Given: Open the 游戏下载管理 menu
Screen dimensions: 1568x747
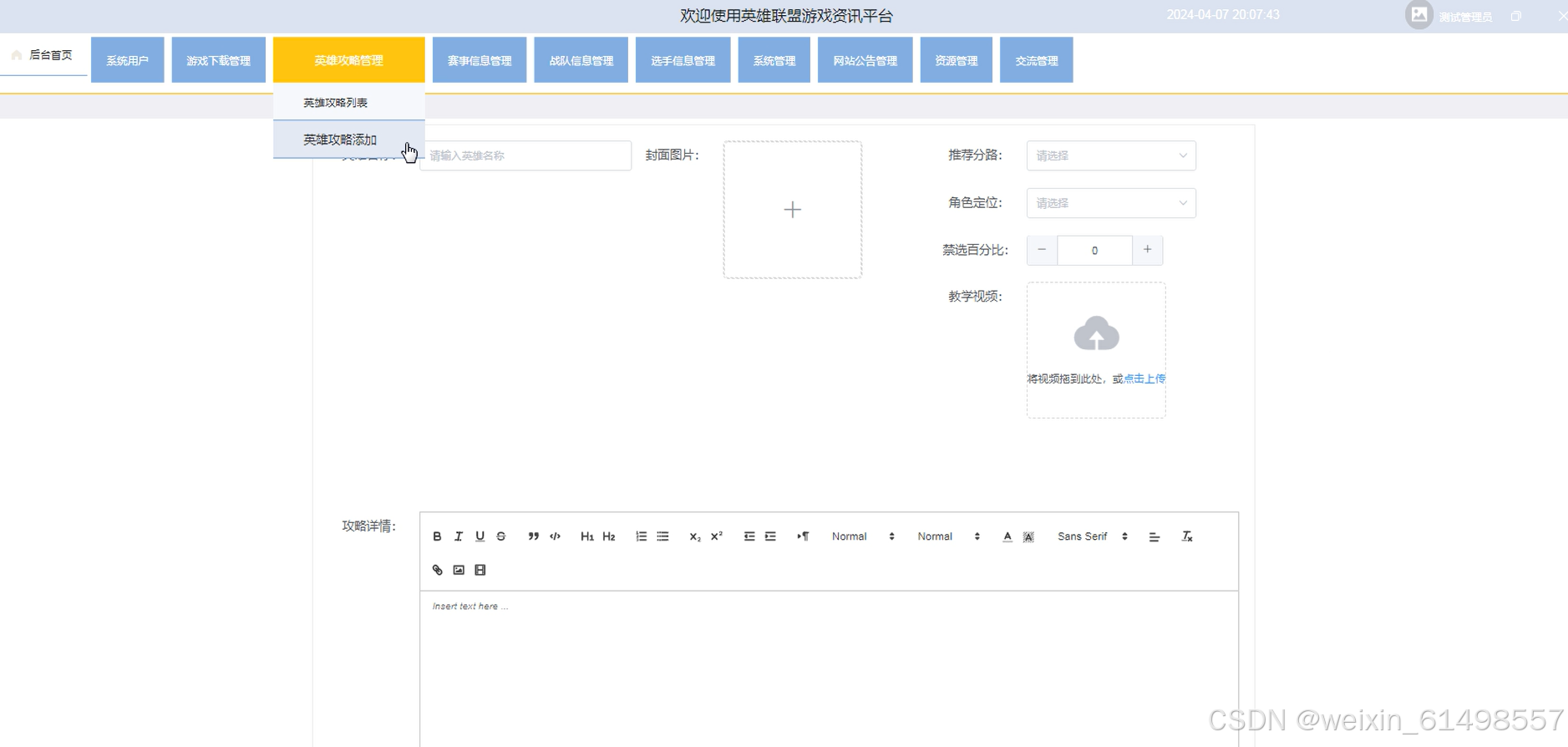Looking at the screenshot, I should point(218,60).
